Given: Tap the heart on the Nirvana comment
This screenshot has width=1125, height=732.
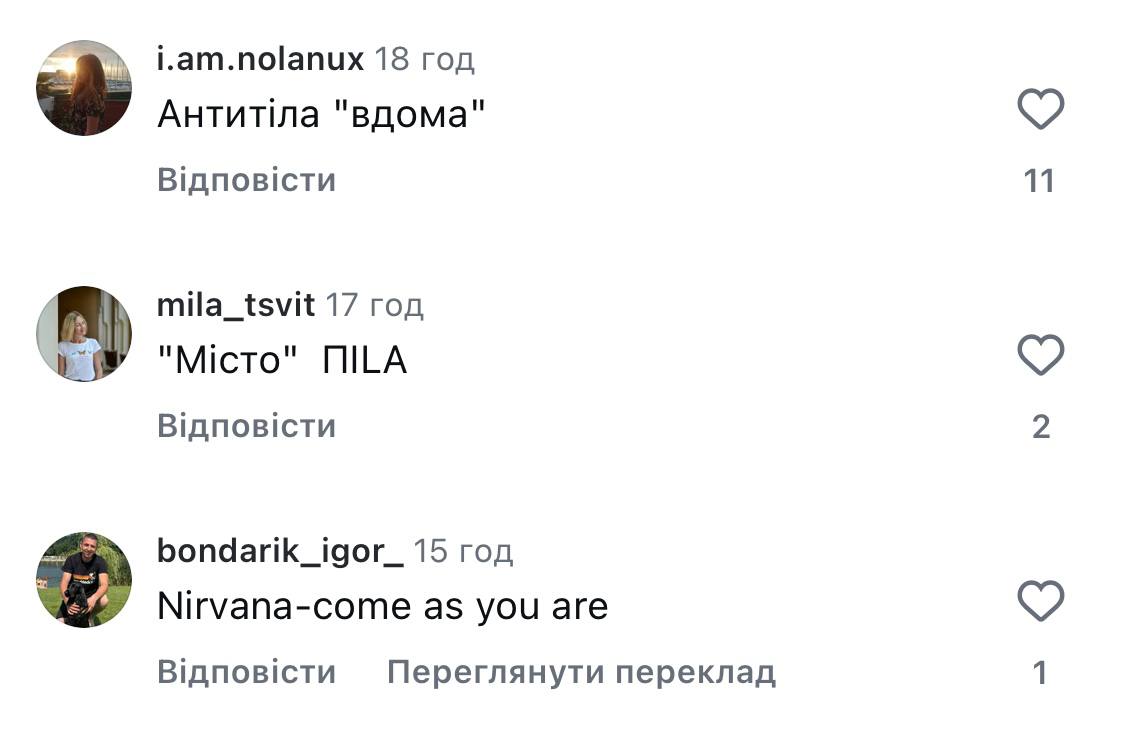Looking at the screenshot, I should [1040, 602].
